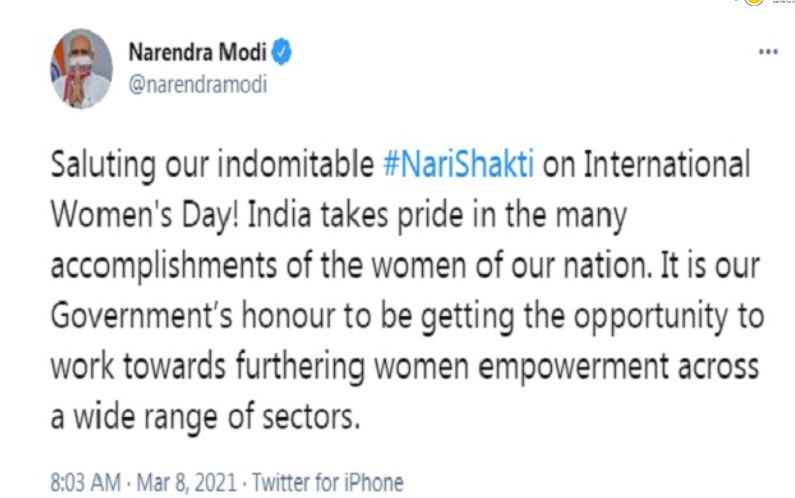Screen dimensions: 795x498
Task: Click the Mar 8, 2021 date
Action: pos(187,482)
